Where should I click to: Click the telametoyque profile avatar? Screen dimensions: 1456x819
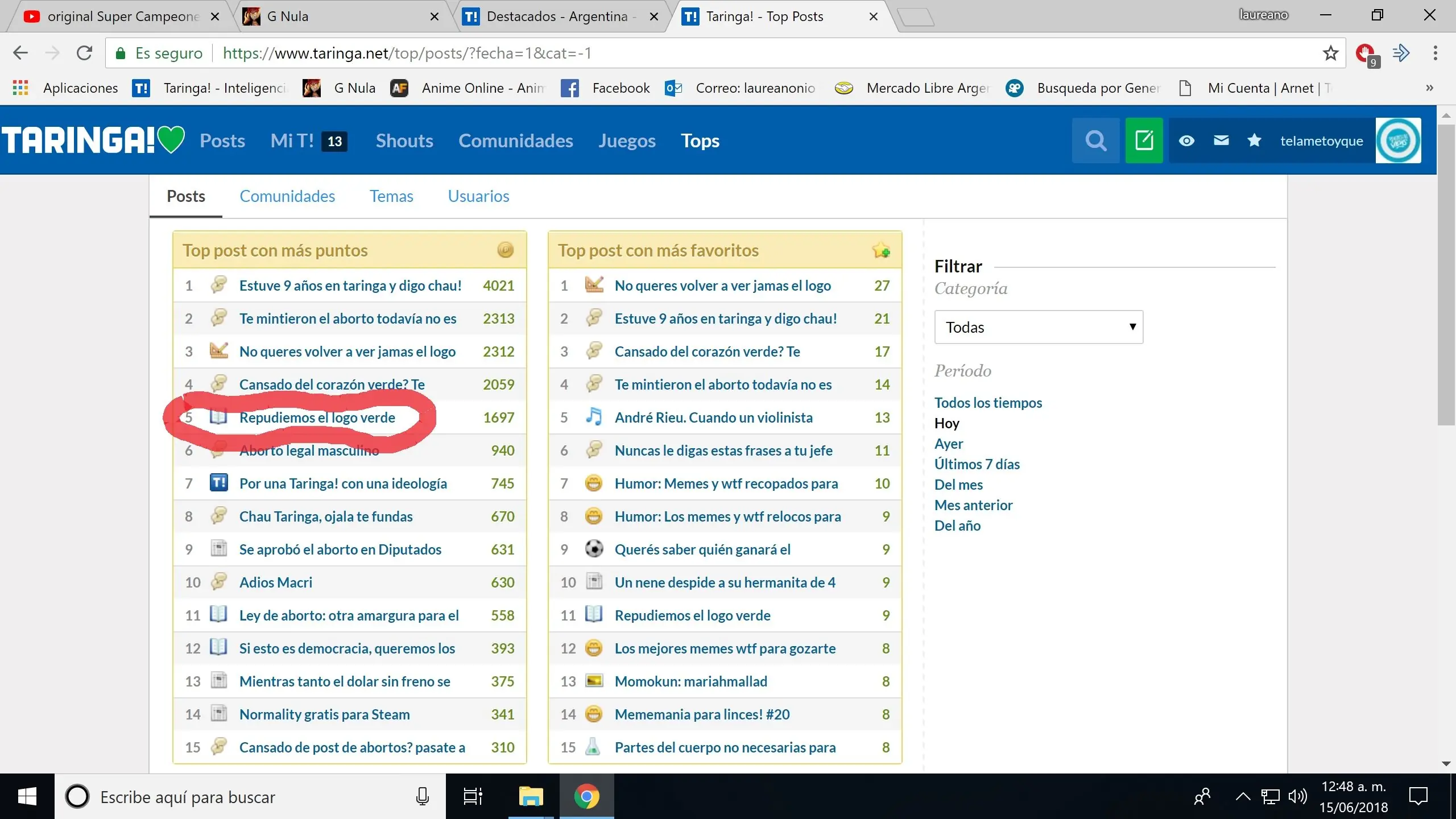1398,140
